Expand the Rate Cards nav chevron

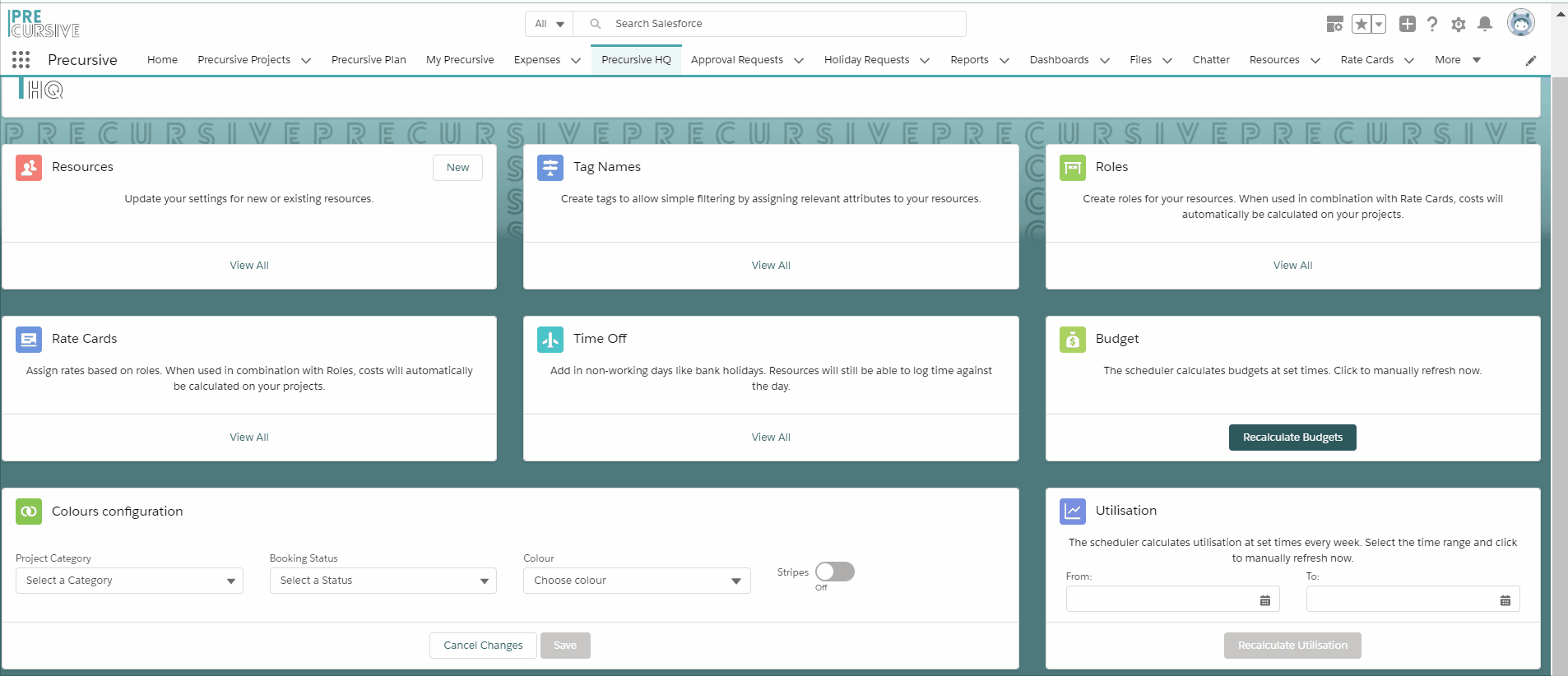tap(1409, 60)
